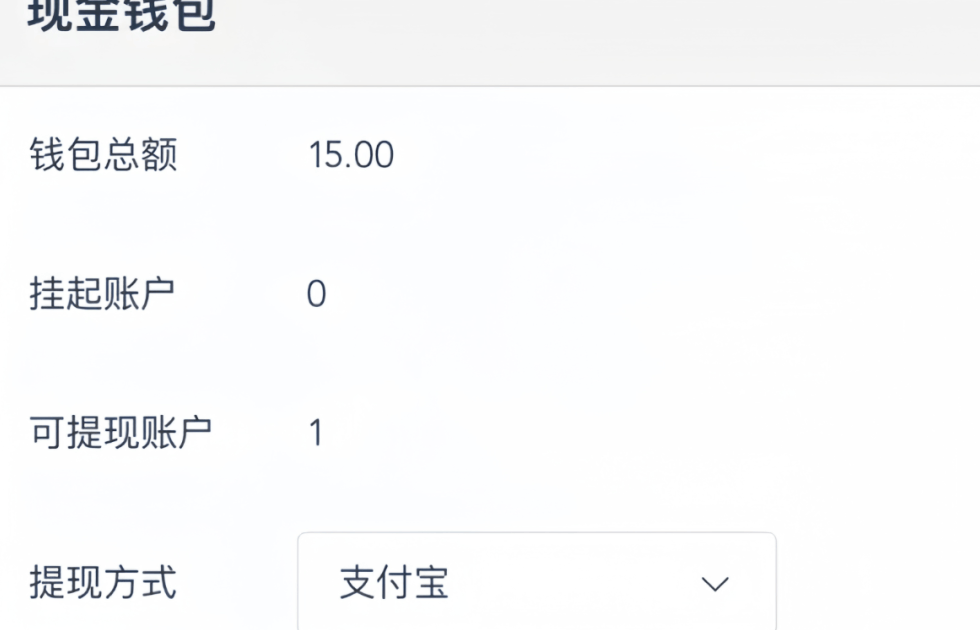The height and width of the screenshot is (630, 980).
Task: Click the 可提现账户 value 1
Action: (x=316, y=434)
